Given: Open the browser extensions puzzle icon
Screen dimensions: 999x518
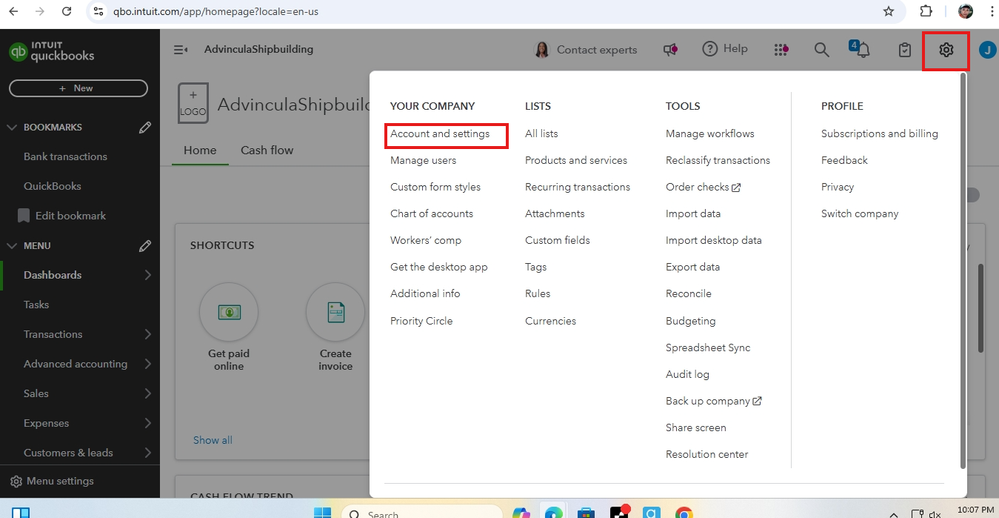Looking at the screenshot, I should click(926, 11).
